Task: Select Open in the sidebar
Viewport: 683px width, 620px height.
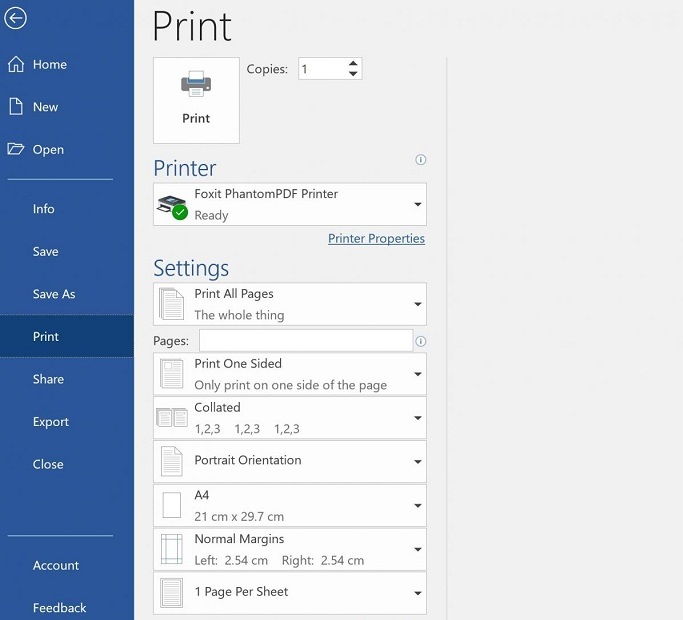Action: (67, 149)
